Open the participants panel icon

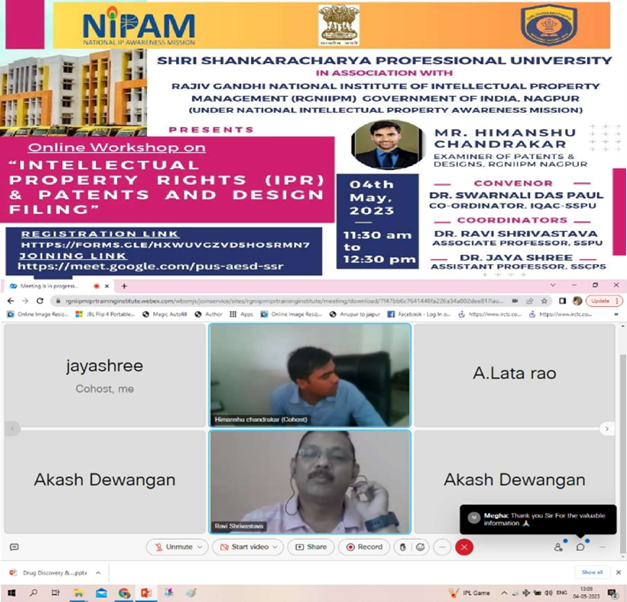(558, 547)
